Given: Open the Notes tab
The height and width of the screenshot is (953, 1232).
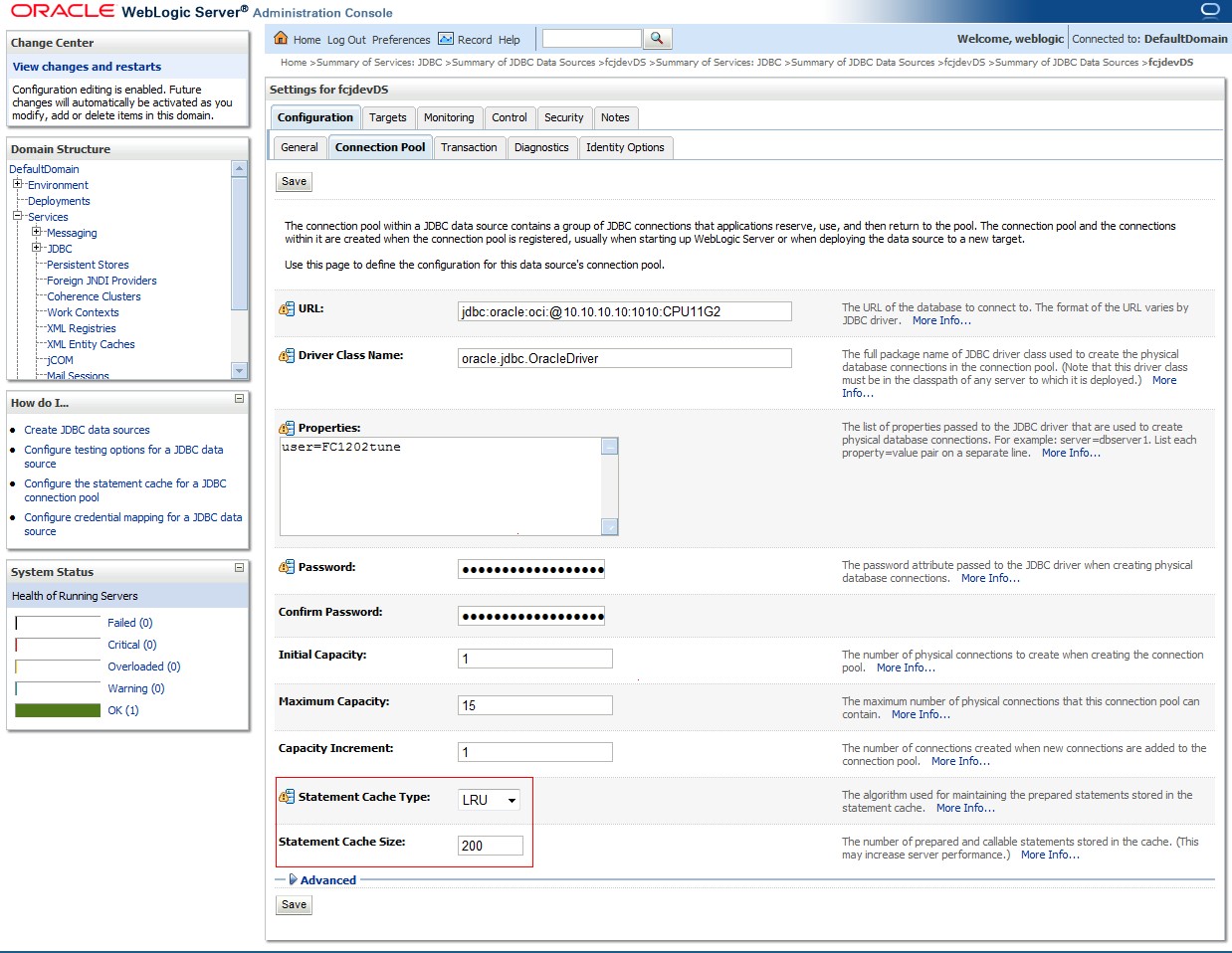Looking at the screenshot, I should pyautogui.click(x=615, y=117).
